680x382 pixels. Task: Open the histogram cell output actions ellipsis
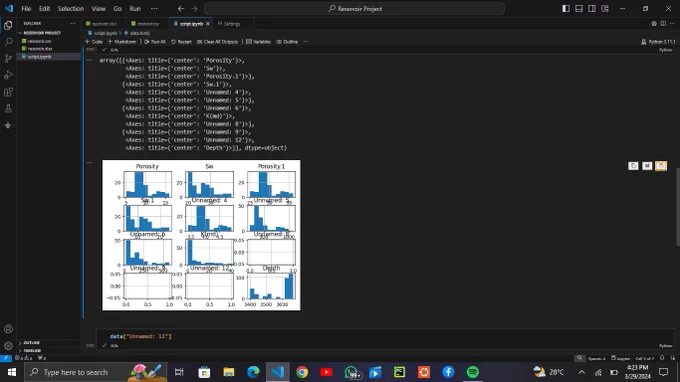89,163
